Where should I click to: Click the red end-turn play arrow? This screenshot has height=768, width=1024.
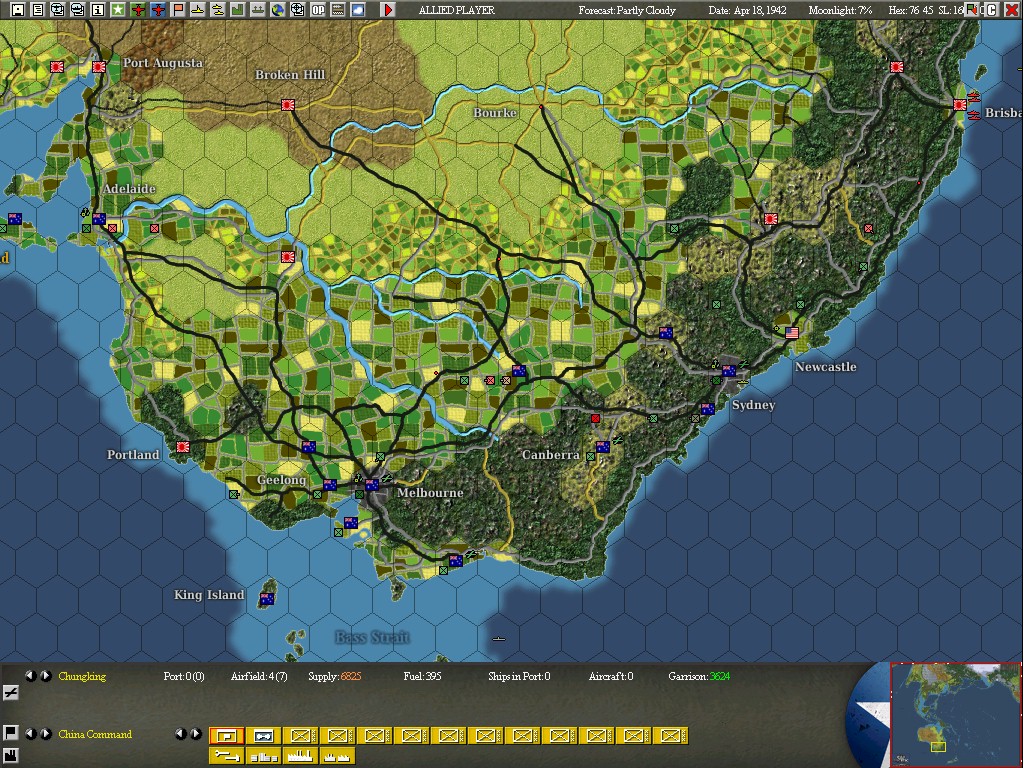388,9
